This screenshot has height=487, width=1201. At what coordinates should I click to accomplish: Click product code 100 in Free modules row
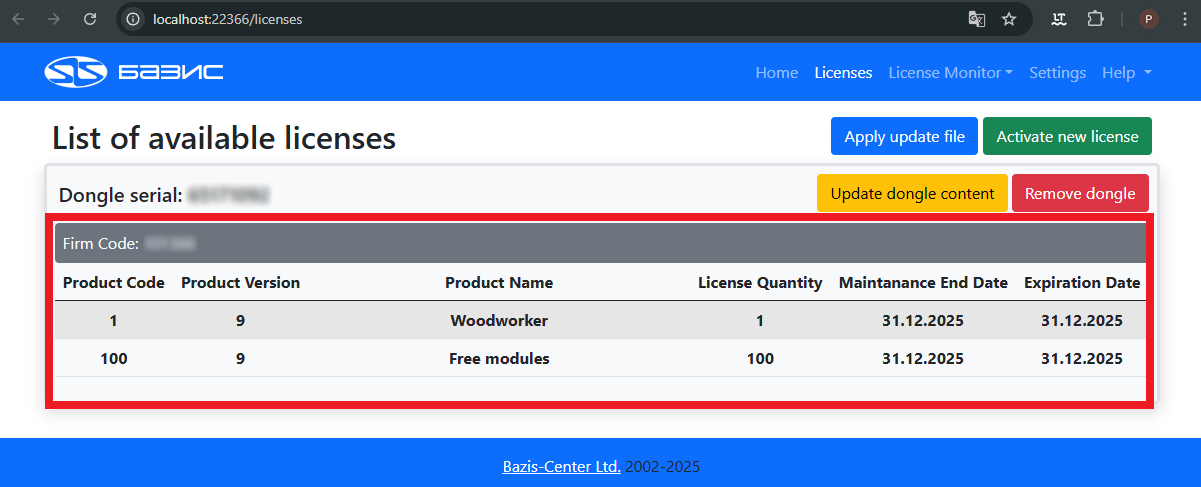point(114,358)
